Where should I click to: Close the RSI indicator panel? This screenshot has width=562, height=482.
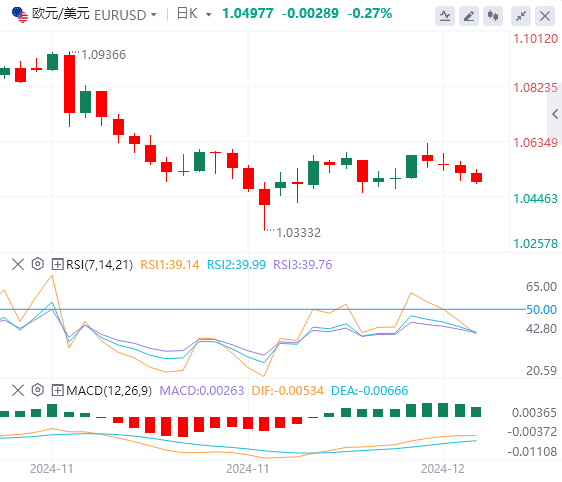tap(18, 264)
